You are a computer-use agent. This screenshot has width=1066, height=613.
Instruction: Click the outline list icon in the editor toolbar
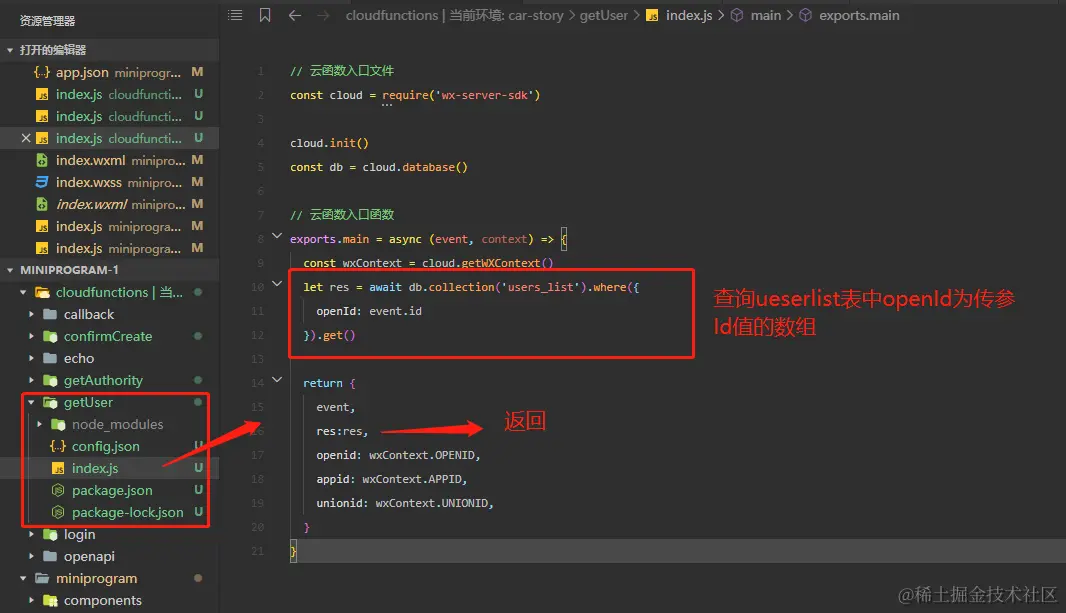tap(235, 15)
